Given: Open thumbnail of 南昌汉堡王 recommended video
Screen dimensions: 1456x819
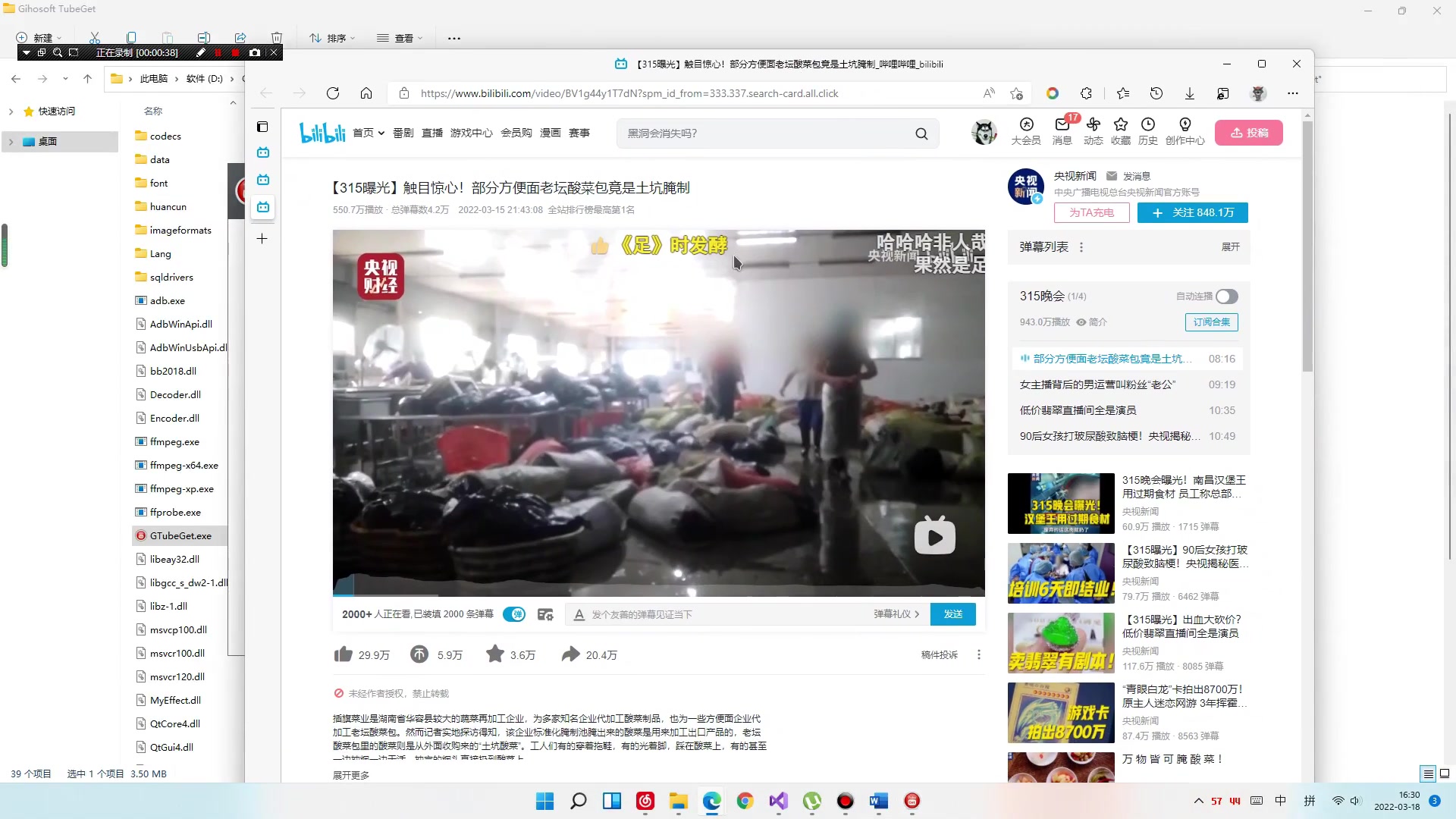Looking at the screenshot, I should coord(1061,504).
